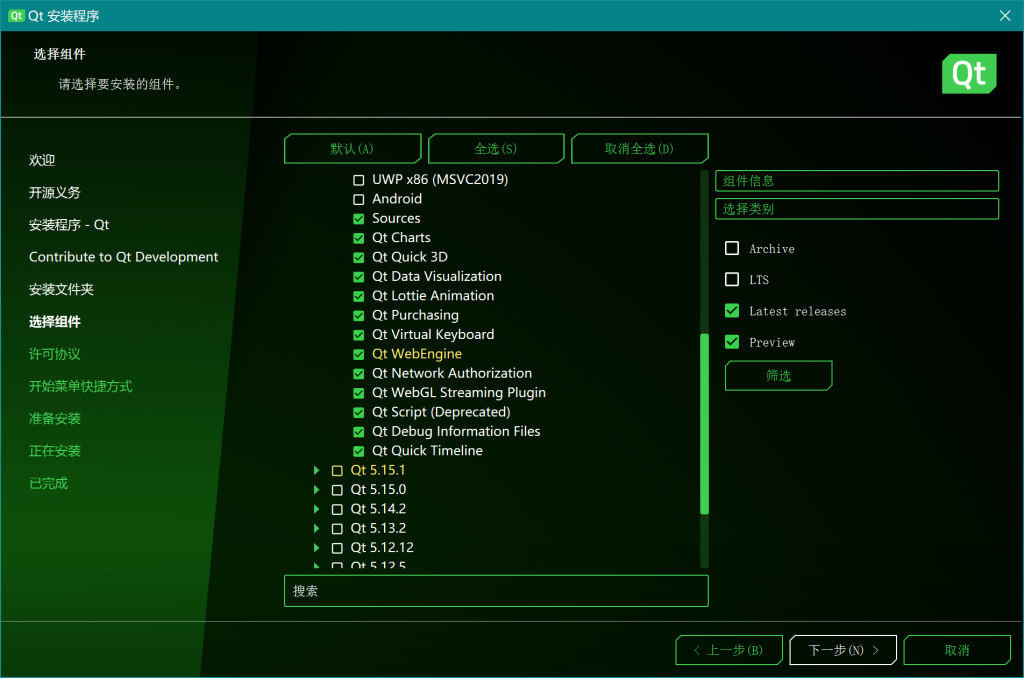Uncheck the Qt Purchasing checkbox
The image size is (1024, 678).
(359, 315)
